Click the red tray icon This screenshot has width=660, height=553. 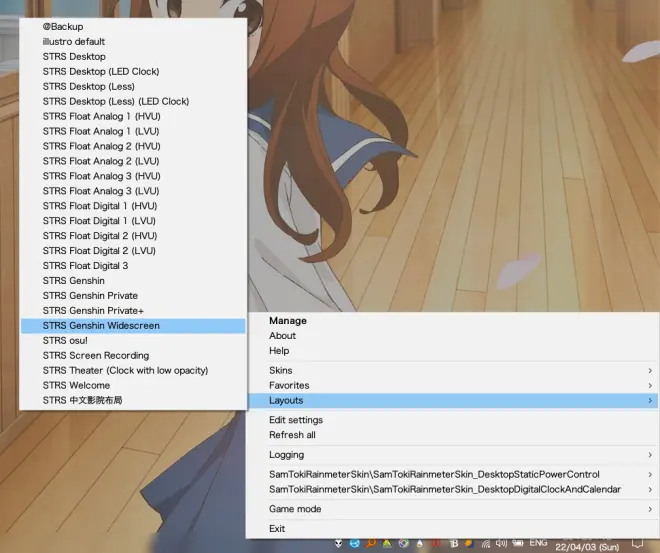pyautogui.click(x=436, y=544)
